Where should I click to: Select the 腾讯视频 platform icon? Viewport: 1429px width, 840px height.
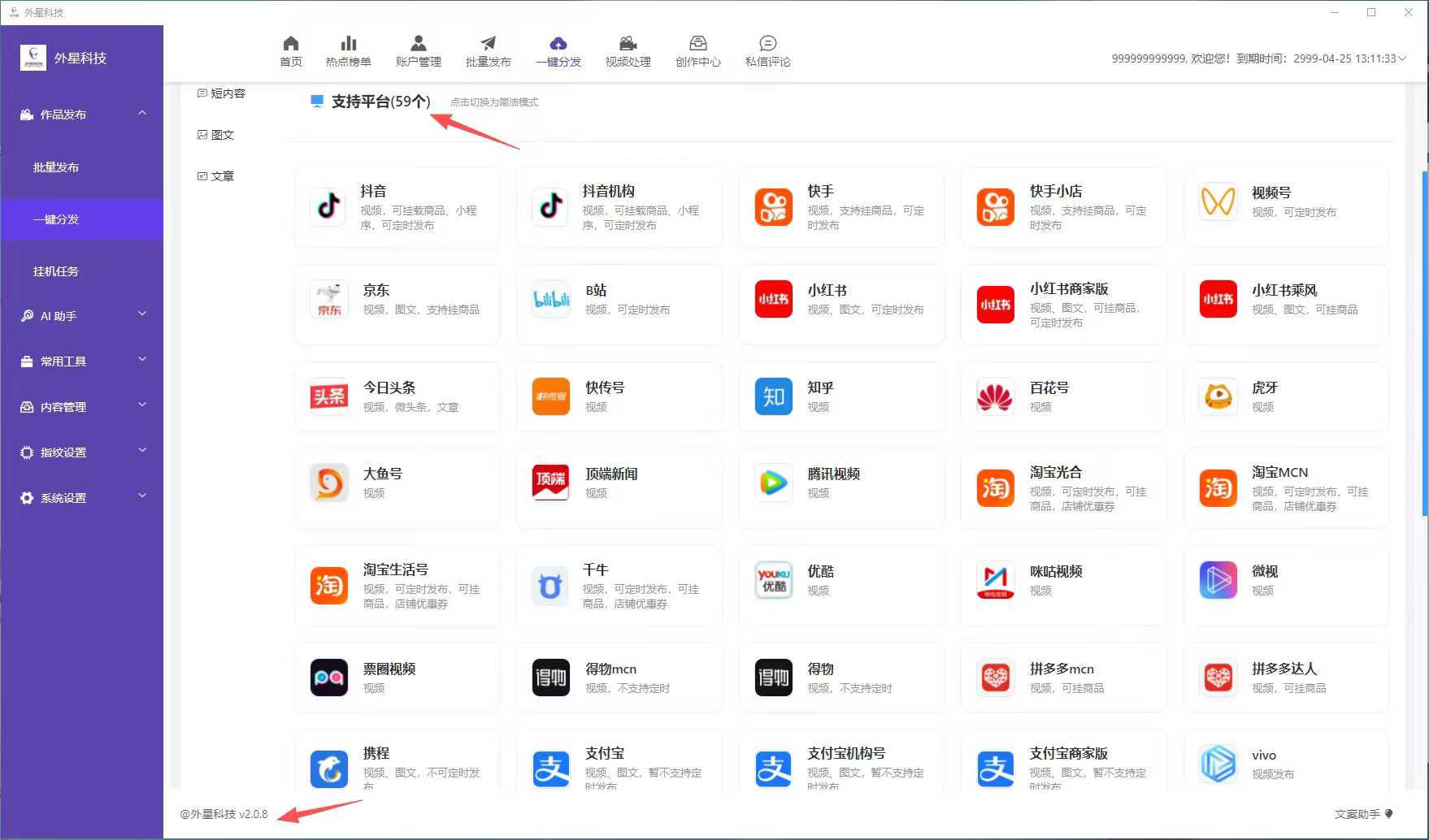click(773, 483)
